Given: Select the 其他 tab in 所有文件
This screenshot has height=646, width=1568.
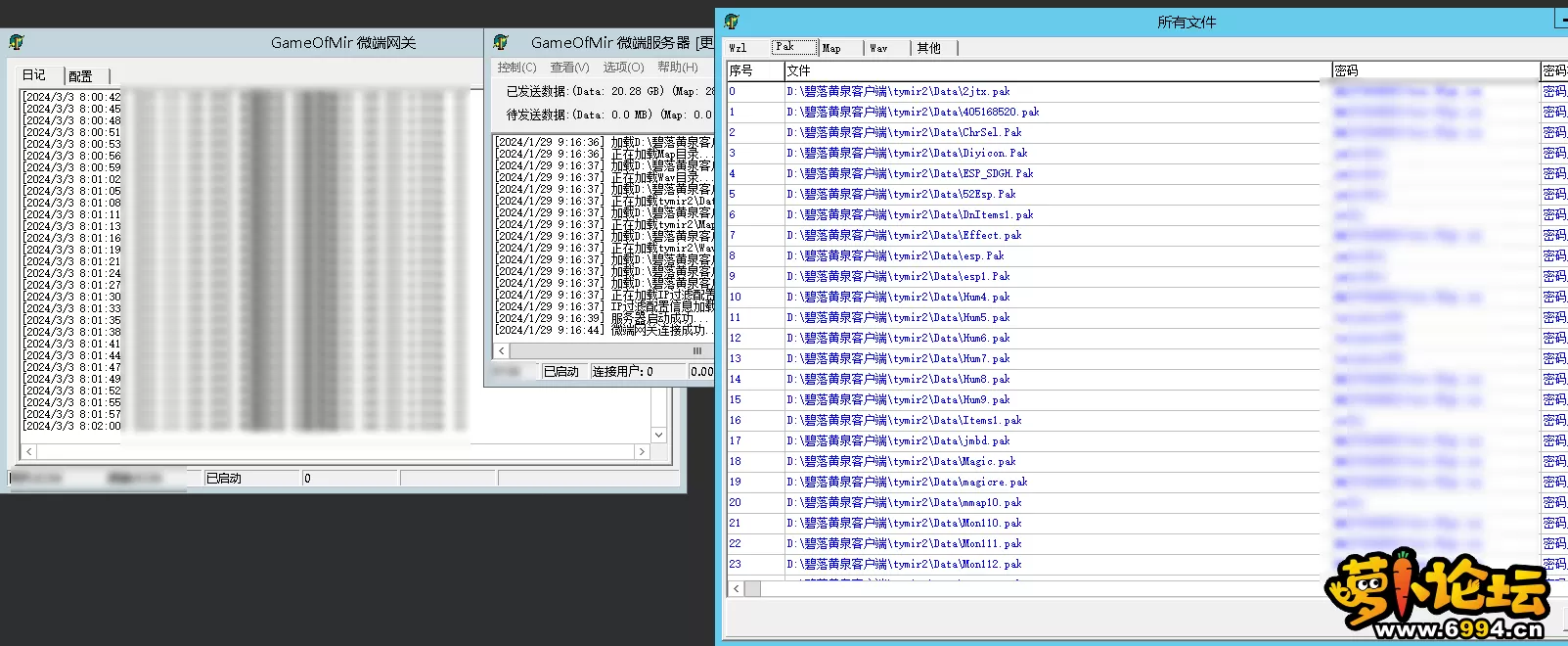Looking at the screenshot, I should pyautogui.click(x=928, y=48).
